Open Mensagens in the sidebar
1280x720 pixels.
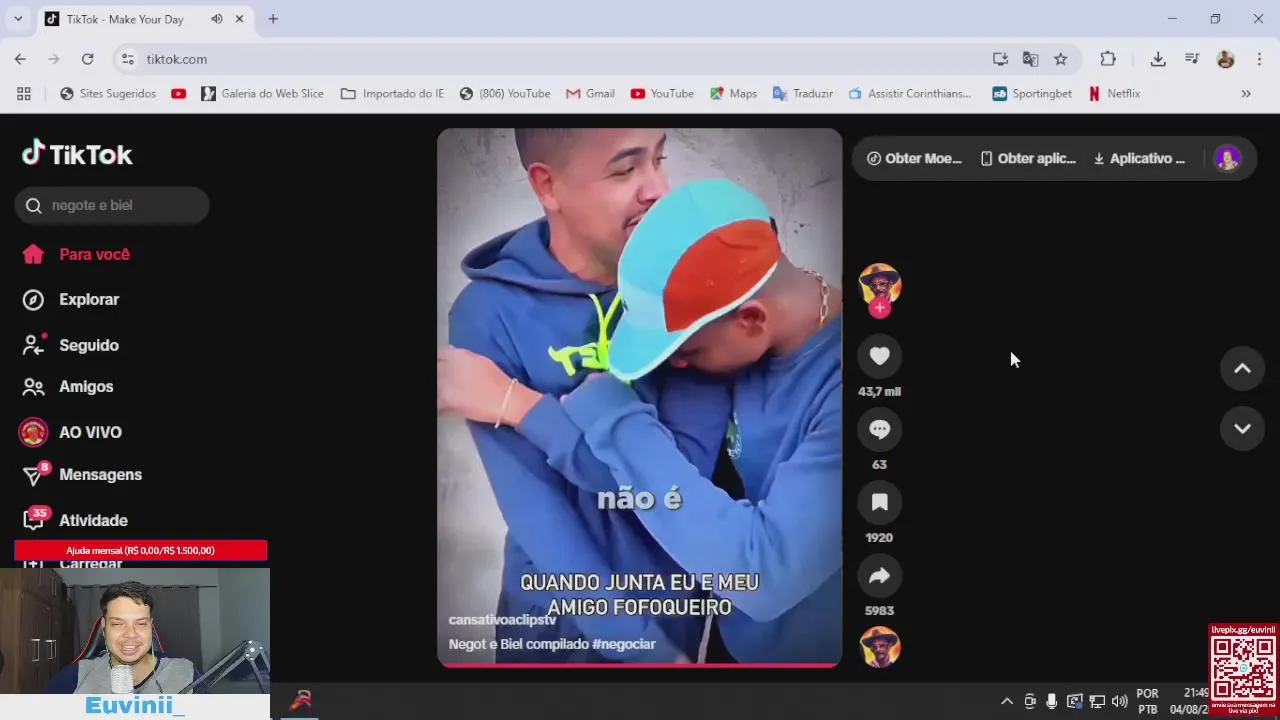[x=82, y=474]
